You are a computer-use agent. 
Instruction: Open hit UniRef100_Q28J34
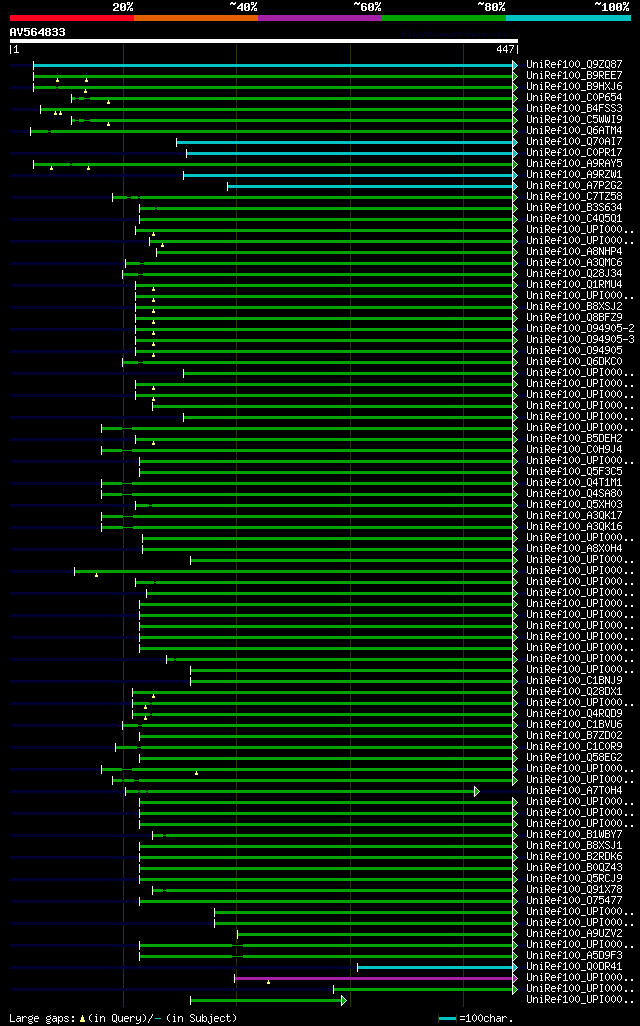pyautogui.click(x=574, y=274)
